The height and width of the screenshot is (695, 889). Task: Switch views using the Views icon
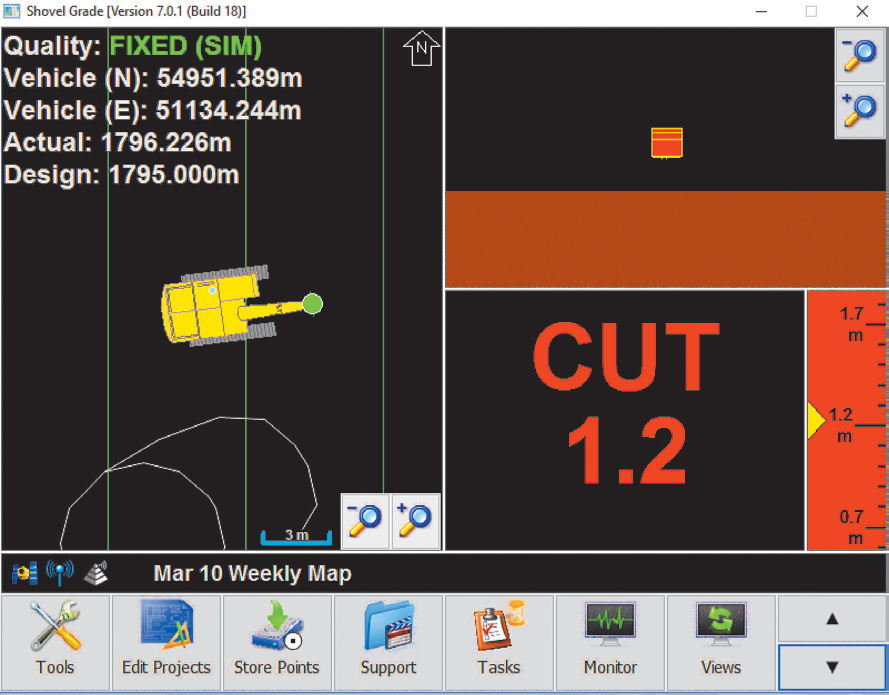pos(721,640)
